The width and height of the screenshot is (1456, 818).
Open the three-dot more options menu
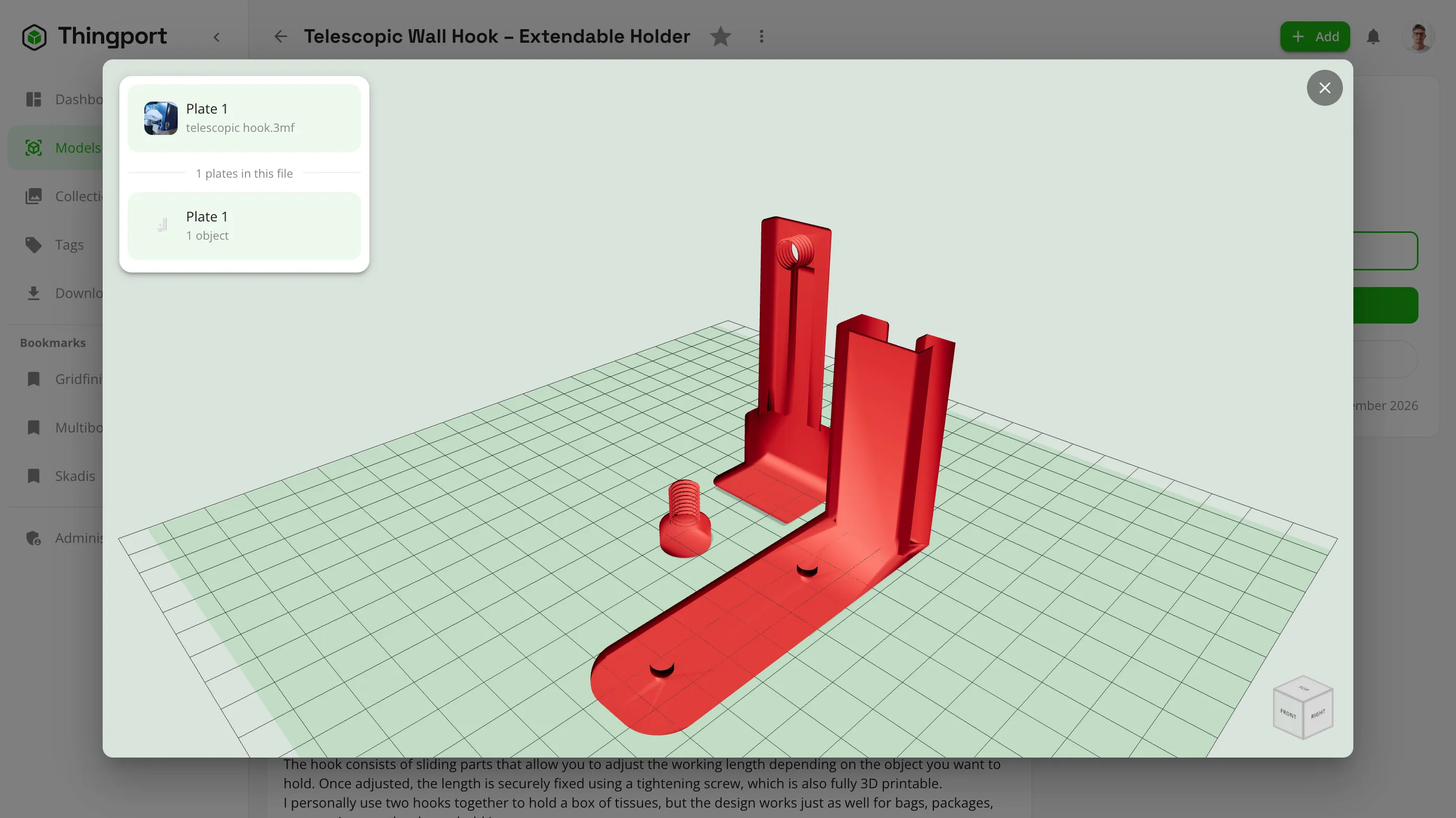(x=761, y=36)
